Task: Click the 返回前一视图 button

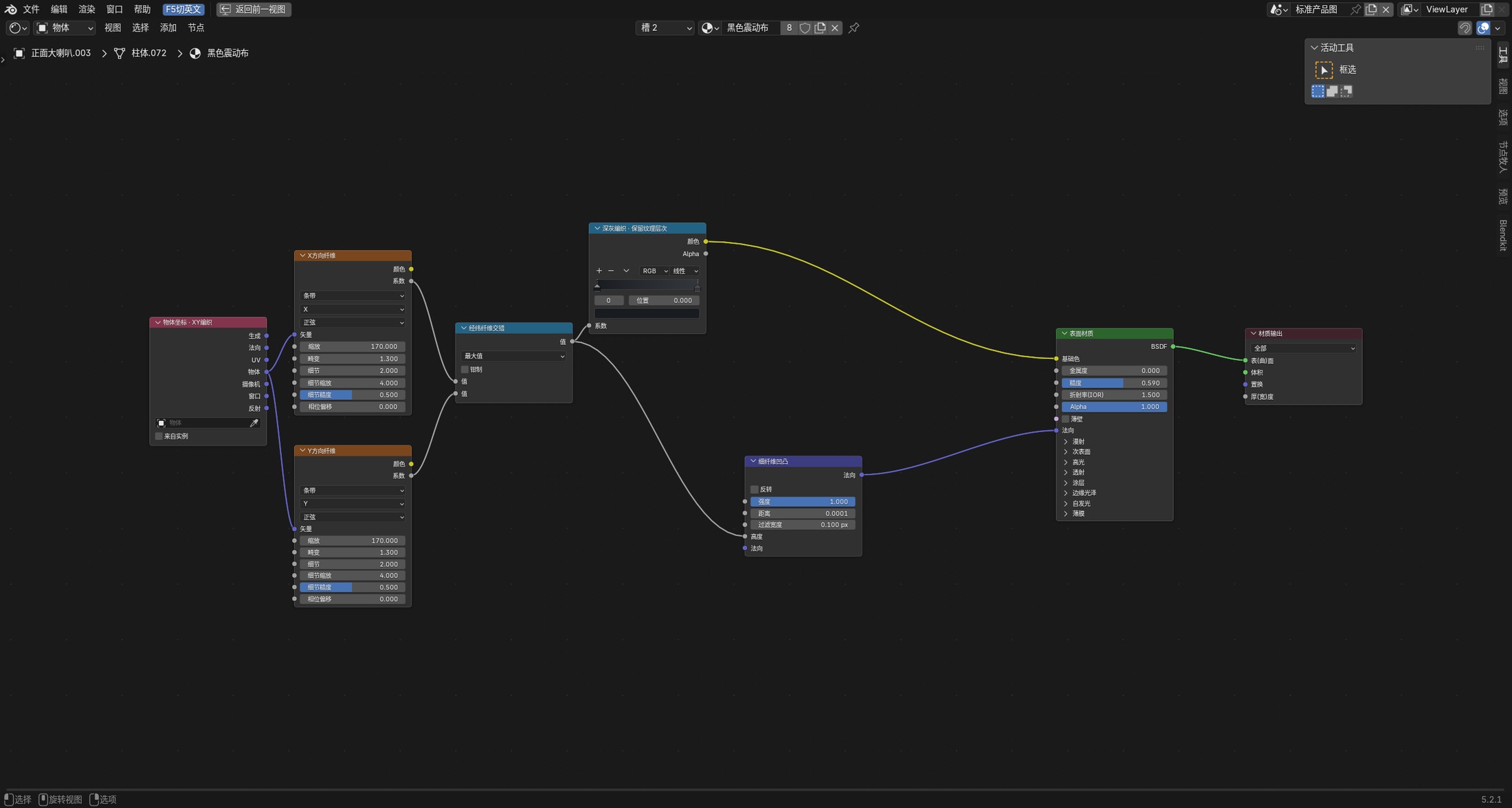Action: pyautogui.click(x=254, y=10)
